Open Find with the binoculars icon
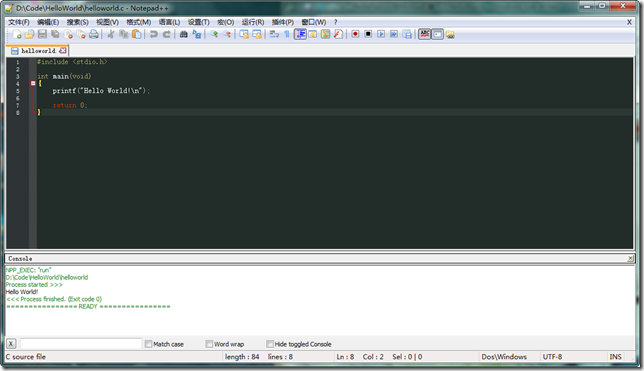The width and height of the screenshot is (644, 371). [x=184, y=35]
